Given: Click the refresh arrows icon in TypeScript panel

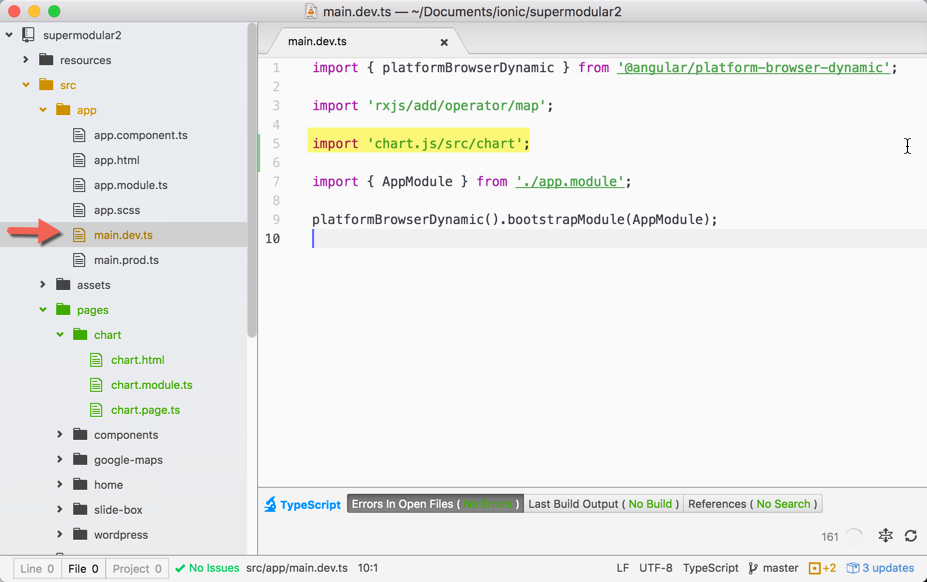Looking at the screenshot, I should pyautogui.click(x=911, y=536).
